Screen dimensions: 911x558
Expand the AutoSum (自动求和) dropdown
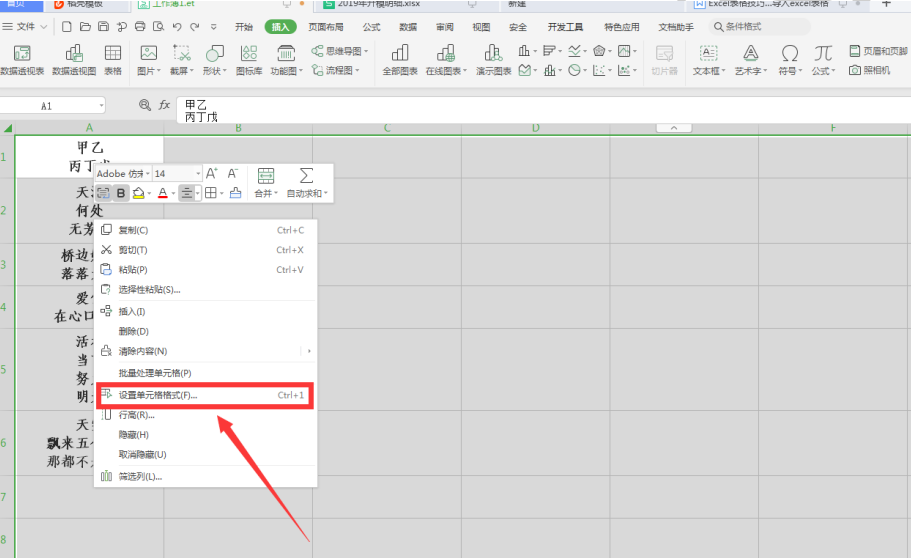326,194
